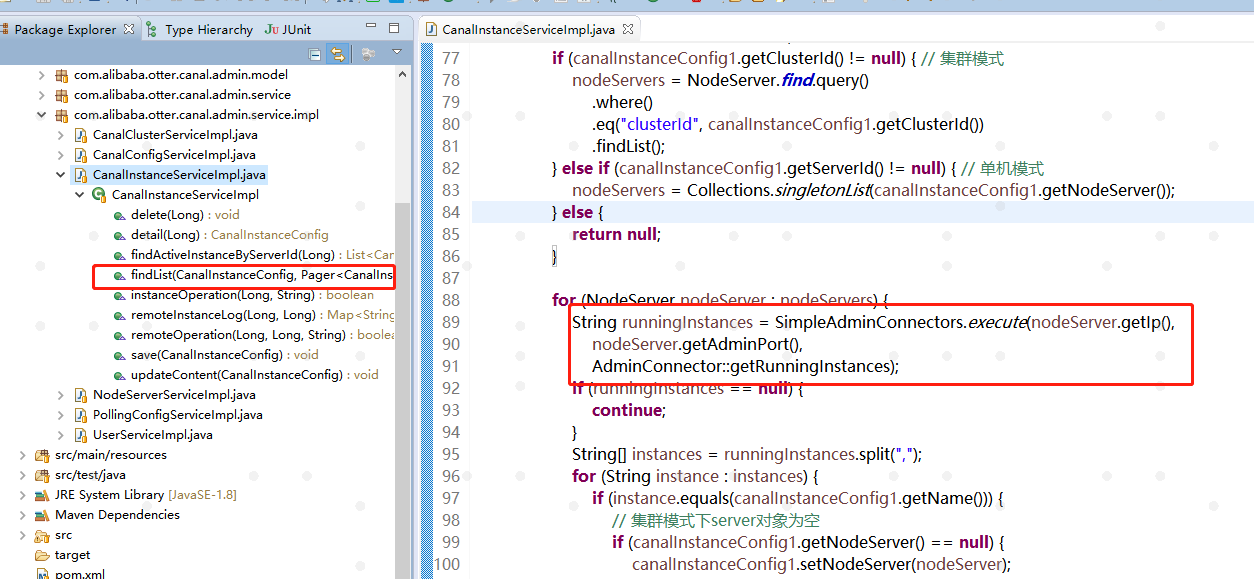Click the NodeServerServiceImpl.java file icon
Viewport: 1254px width, 579px height.
[x=80, y=395]
